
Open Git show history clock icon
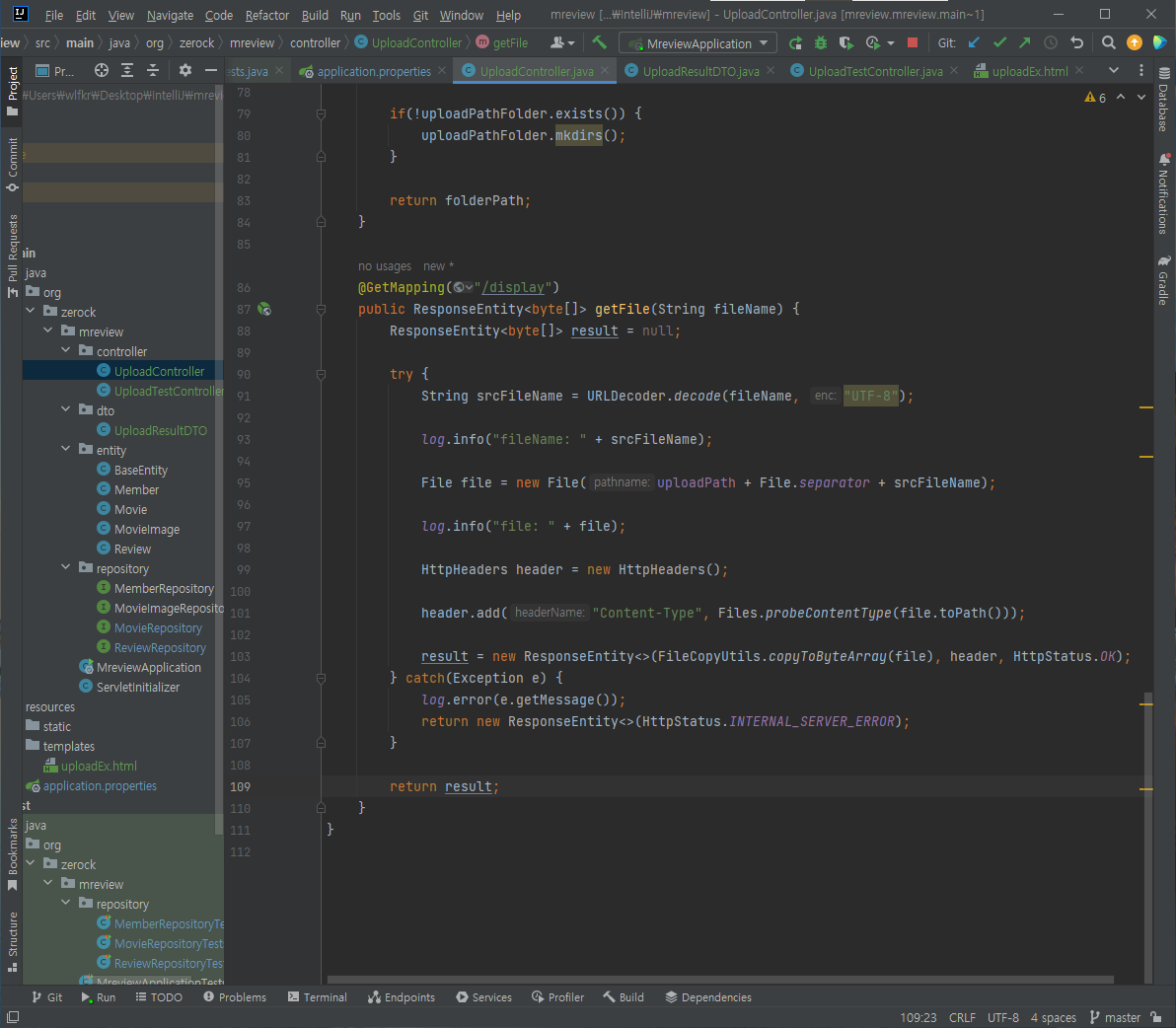pos(1051,42)
